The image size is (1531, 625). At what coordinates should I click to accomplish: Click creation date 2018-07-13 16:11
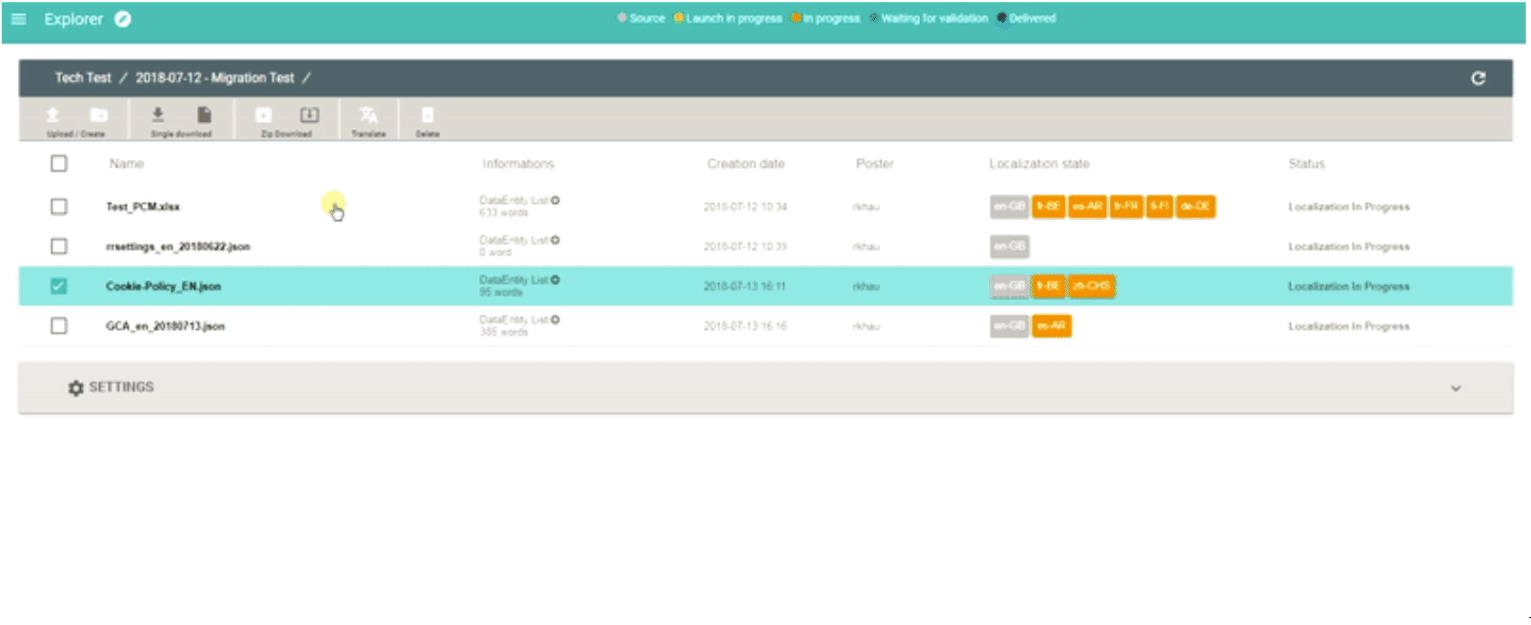click(x=745, y=286)
